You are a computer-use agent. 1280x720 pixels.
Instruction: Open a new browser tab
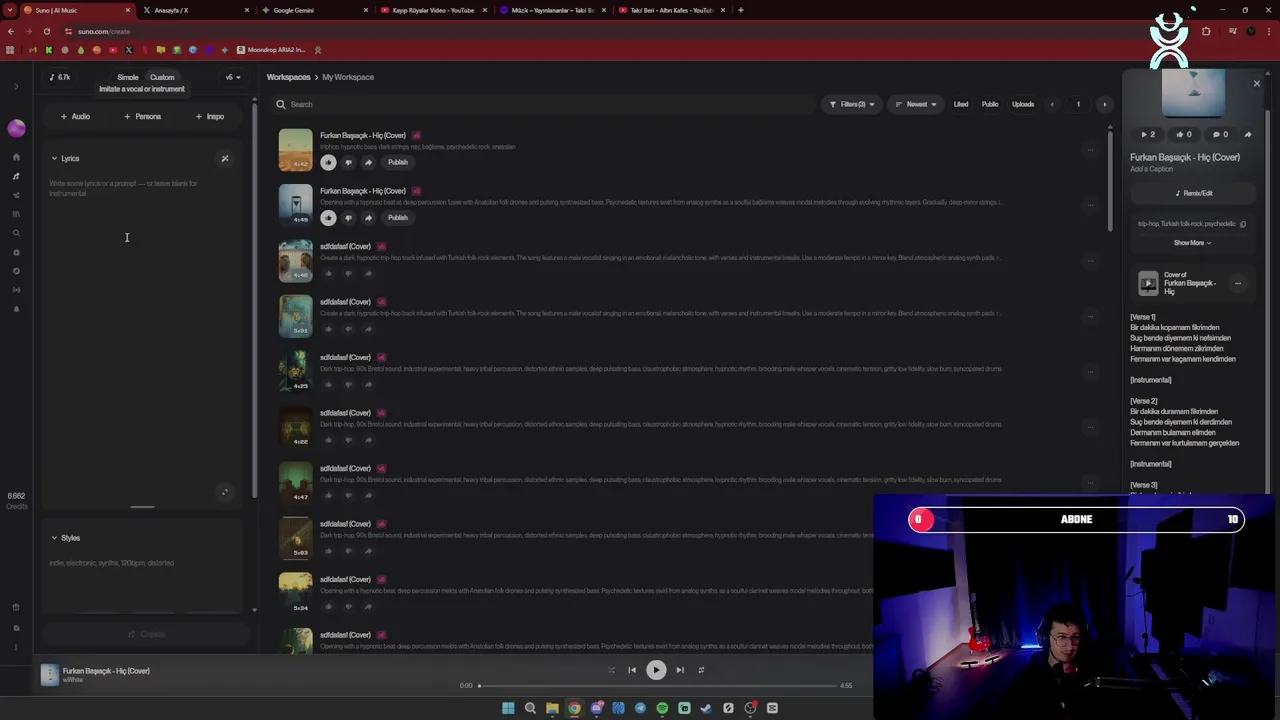tap(740, 10)
